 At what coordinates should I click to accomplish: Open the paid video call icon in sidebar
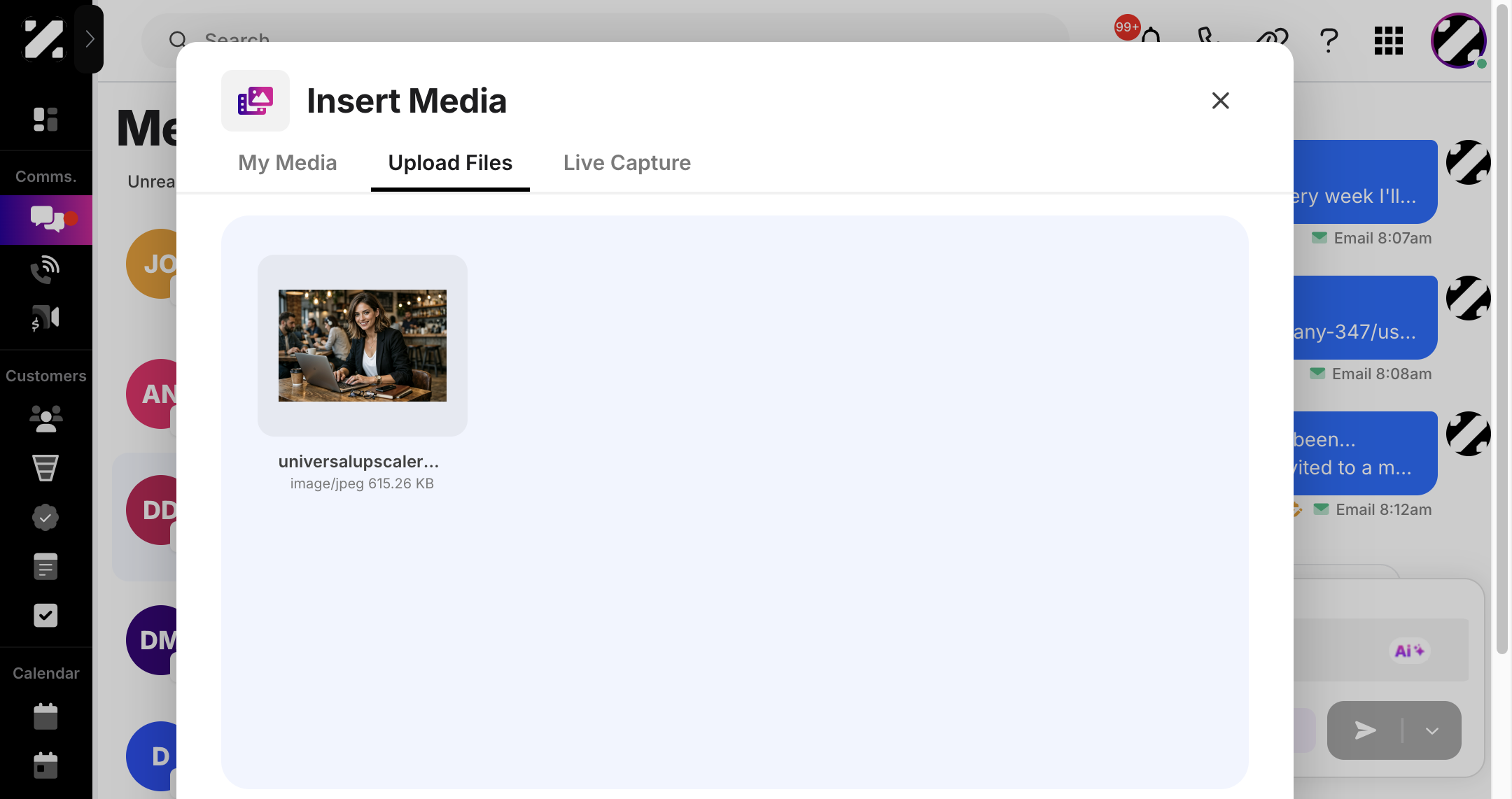tap(45, 318)
